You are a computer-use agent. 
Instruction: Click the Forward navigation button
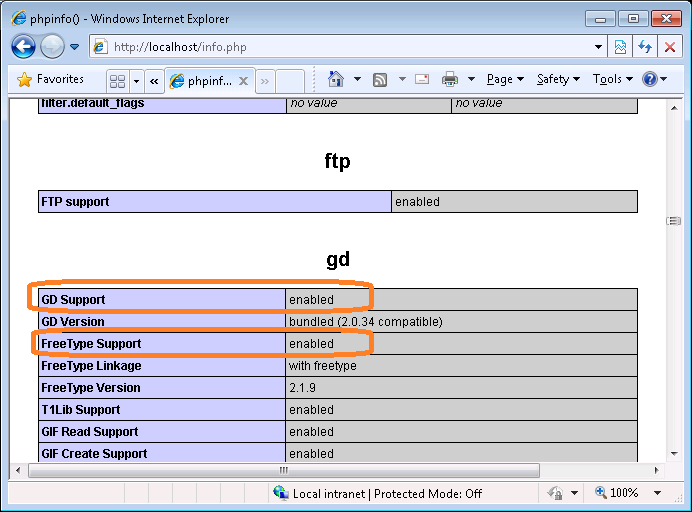[52, 46]
